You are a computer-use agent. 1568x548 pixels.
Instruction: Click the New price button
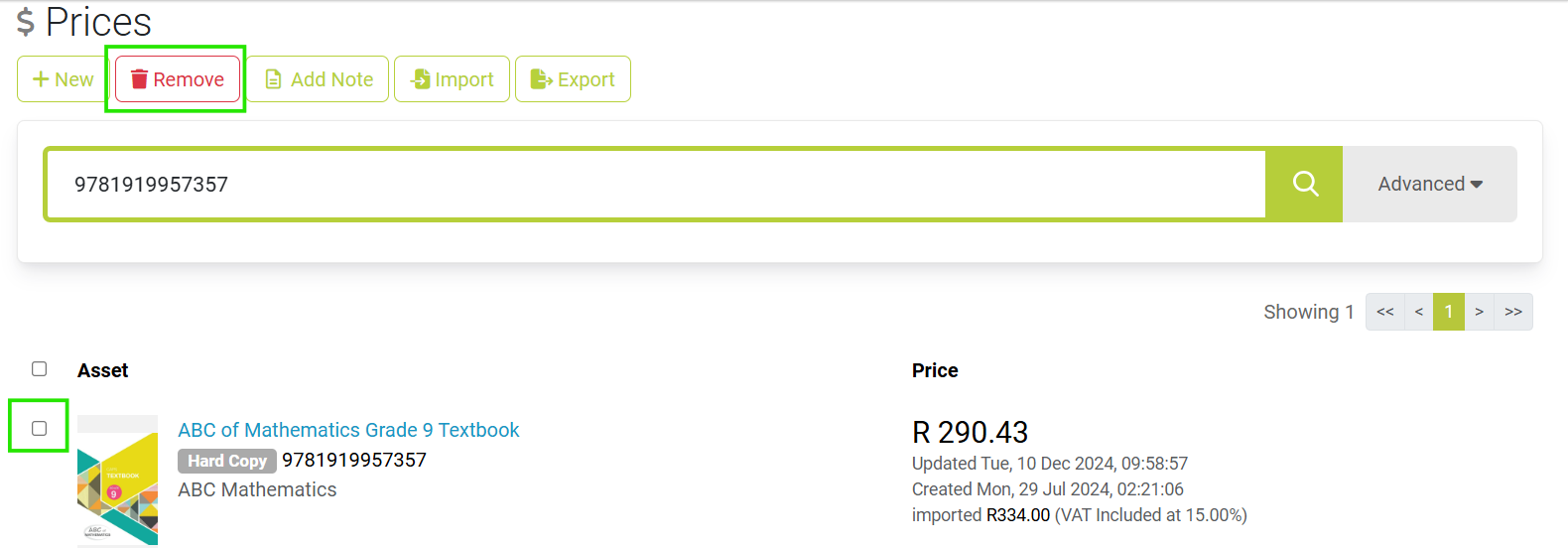point(63,79)
